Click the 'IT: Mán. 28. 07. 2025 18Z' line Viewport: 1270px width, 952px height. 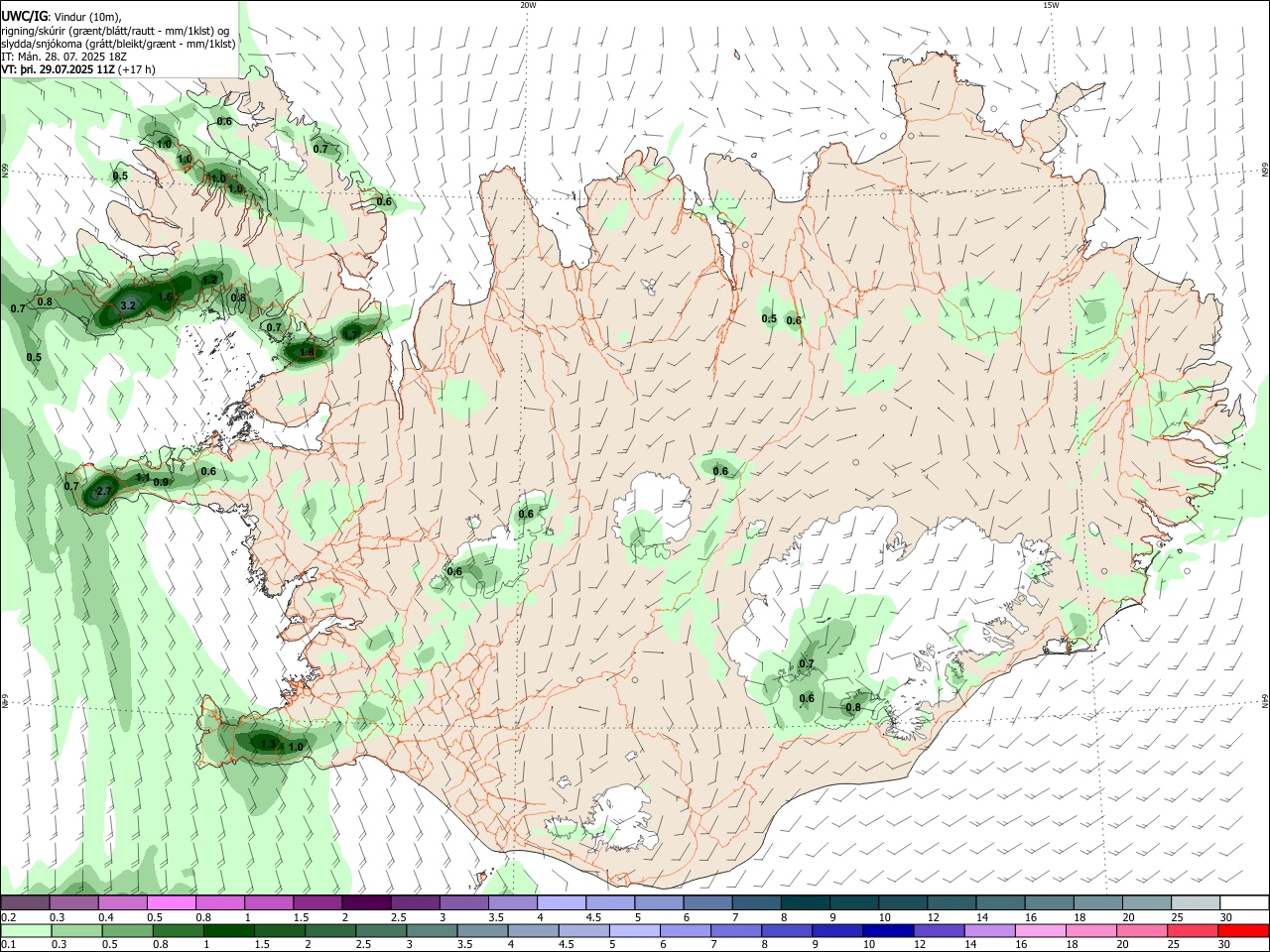pyautogui.click(x=64, y=57)
